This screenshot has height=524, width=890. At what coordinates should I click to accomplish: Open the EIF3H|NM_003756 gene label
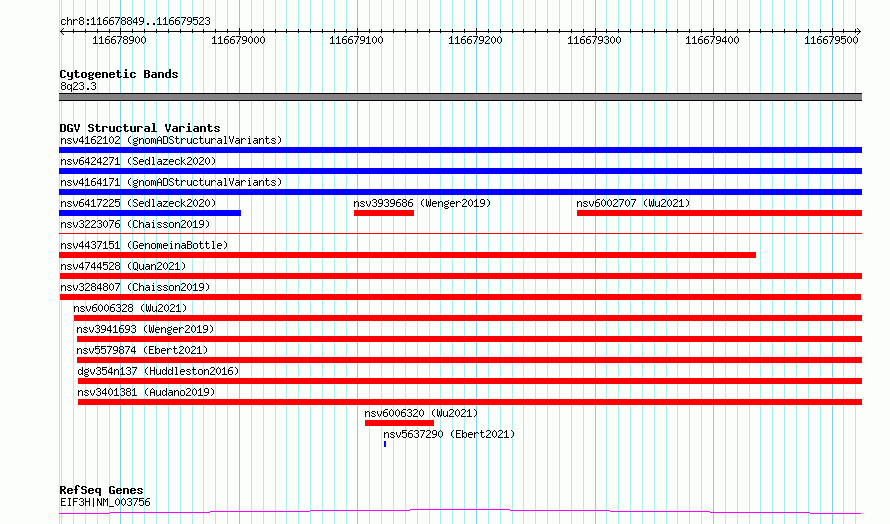point(105,502)
